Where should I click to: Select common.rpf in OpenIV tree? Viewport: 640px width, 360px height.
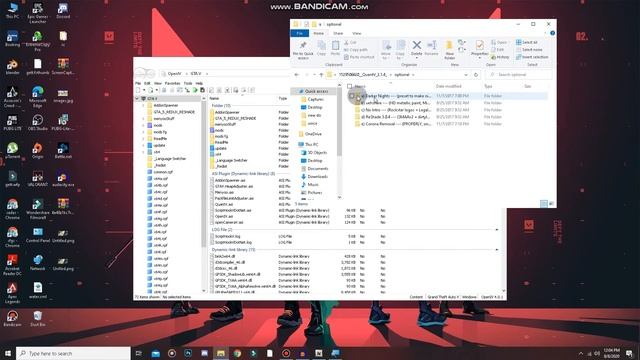160,172
